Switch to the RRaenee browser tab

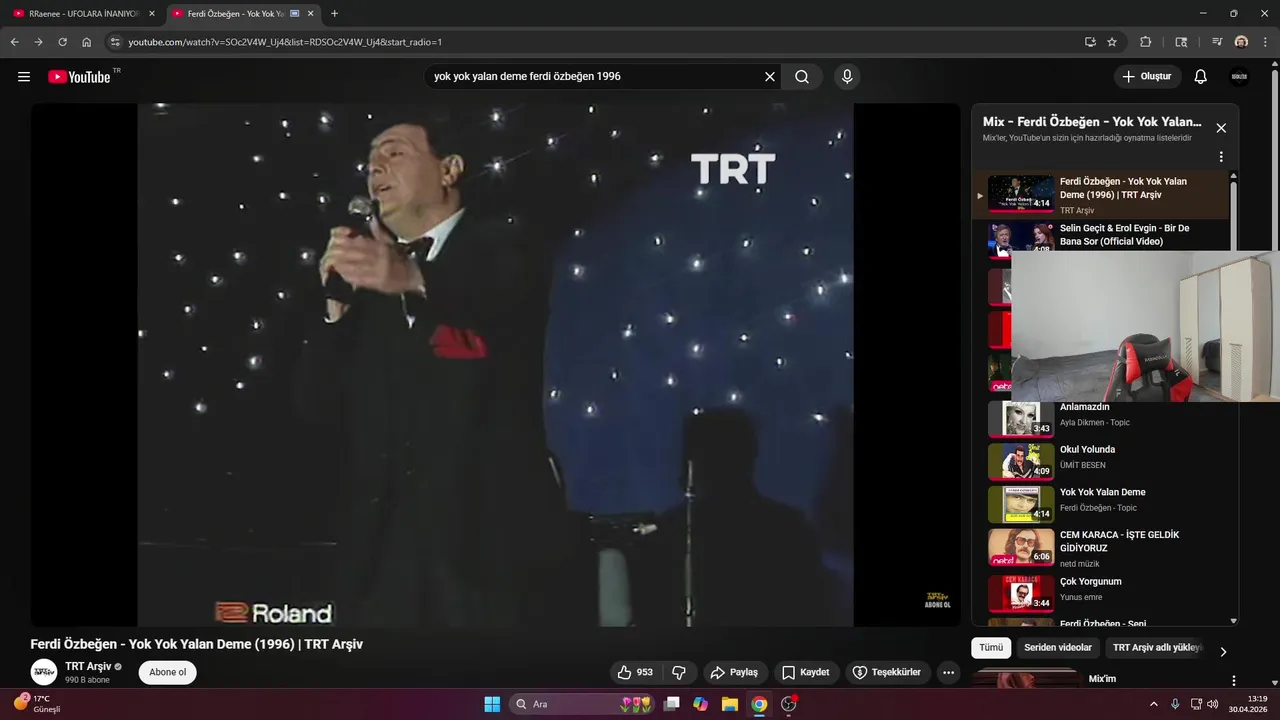(84, 14)
